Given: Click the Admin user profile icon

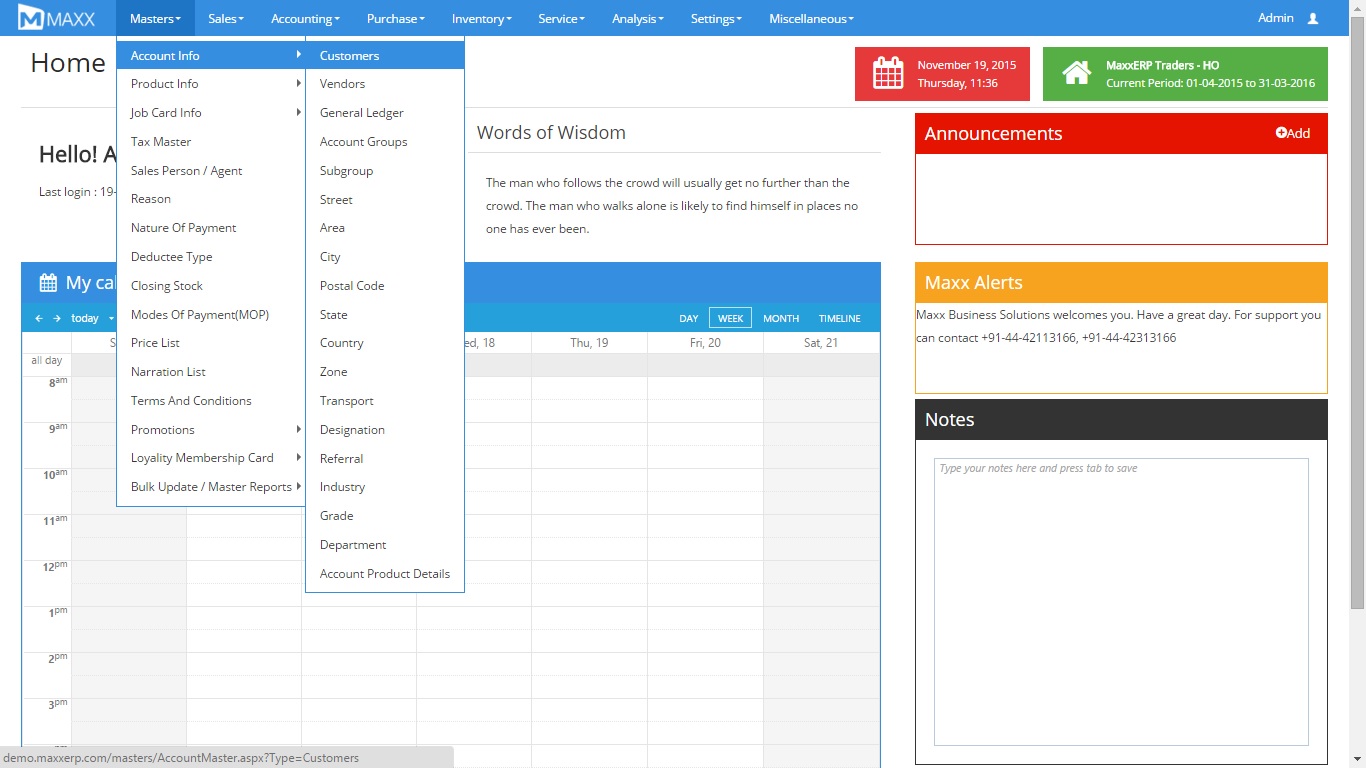Looking at the screenshot, I should coord(1313,18).
